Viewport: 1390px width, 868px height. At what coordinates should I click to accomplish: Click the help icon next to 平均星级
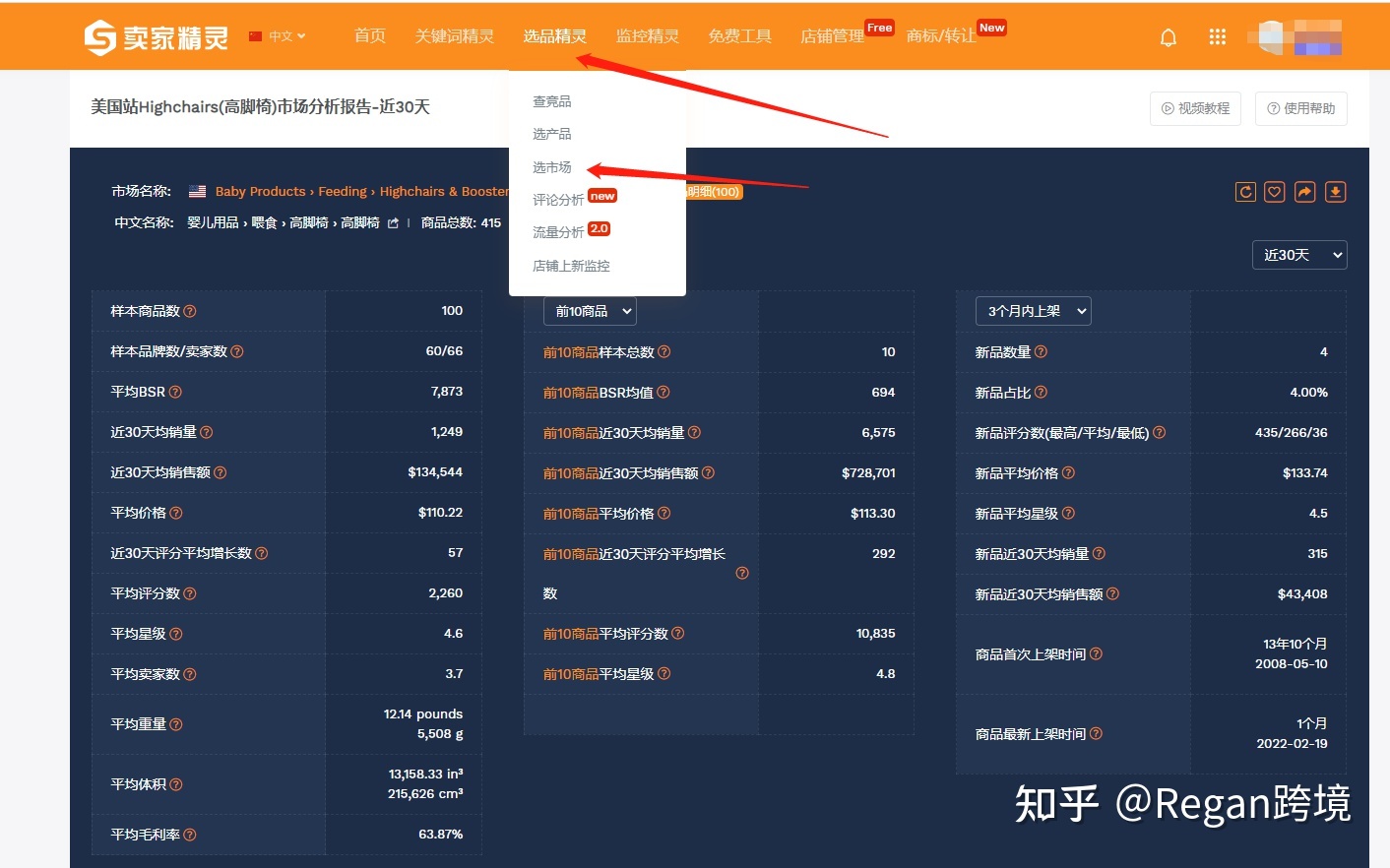[176, 634]
